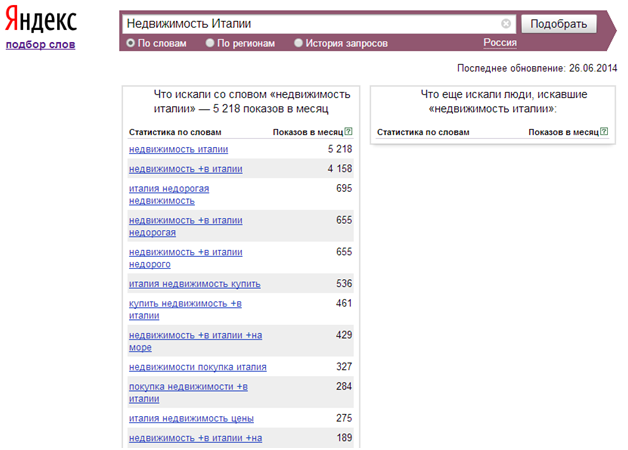
Task: Select the 'По словам' radio button
Action: click(x=131, y=43)
